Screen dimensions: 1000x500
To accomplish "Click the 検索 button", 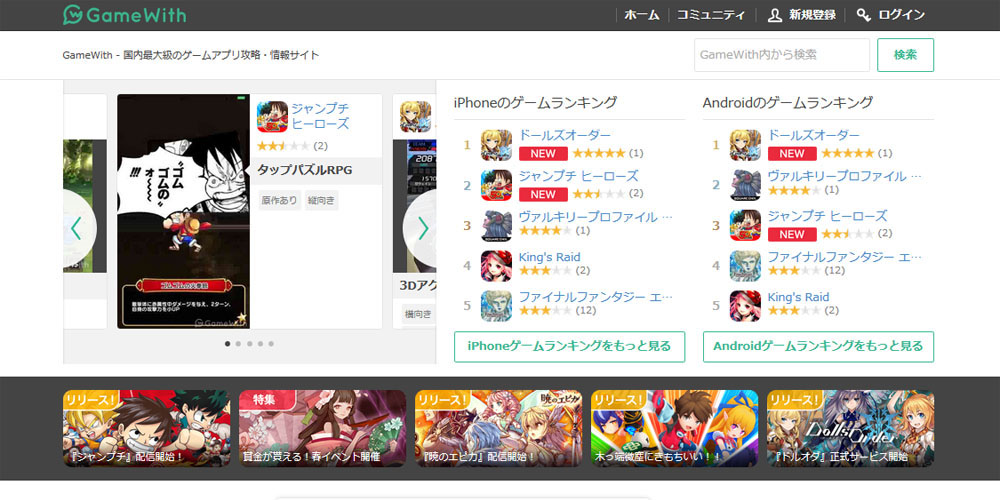I will pyautogui.click(x=906, y=55).
